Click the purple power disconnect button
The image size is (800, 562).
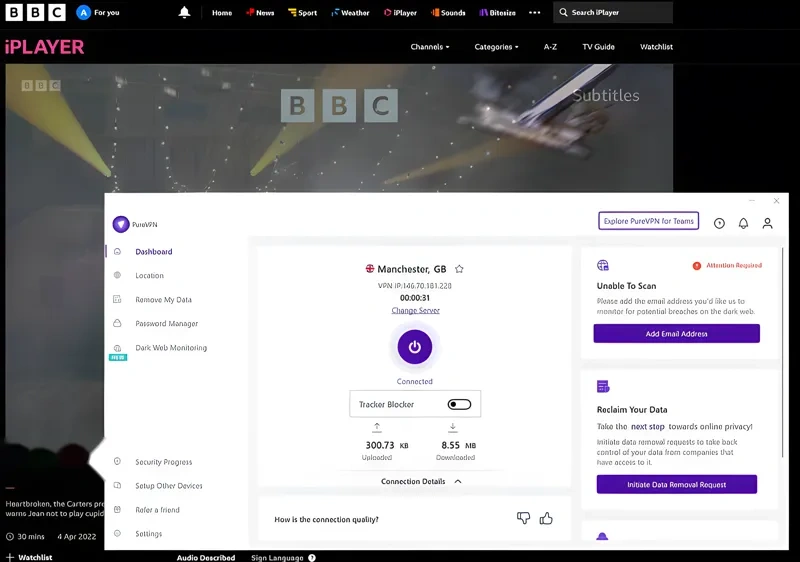coord(415,347)
